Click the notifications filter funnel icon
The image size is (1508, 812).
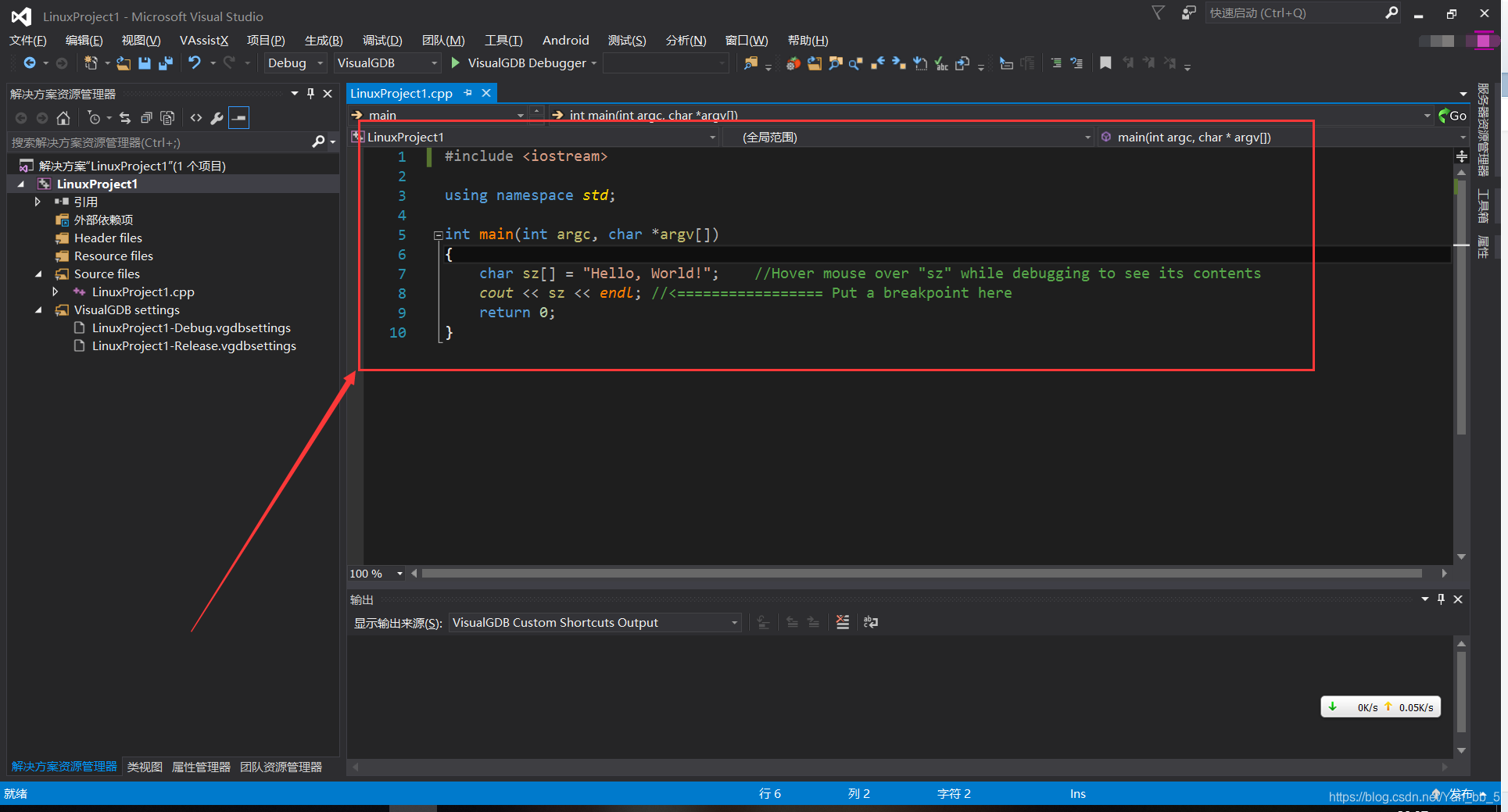click(x=1159, y=13)
